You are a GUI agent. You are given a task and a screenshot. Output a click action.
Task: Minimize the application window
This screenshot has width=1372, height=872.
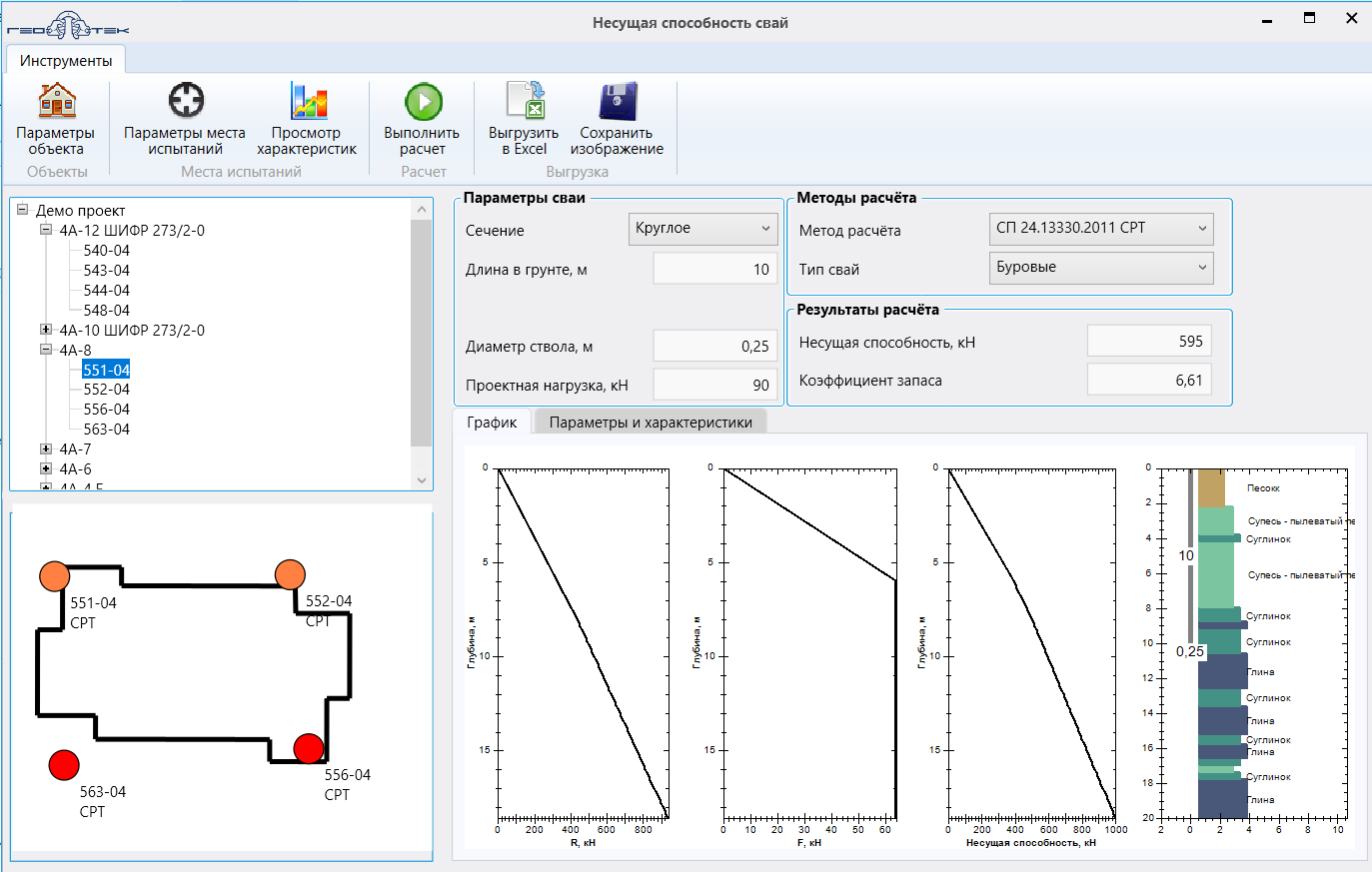click(1267, 20)
